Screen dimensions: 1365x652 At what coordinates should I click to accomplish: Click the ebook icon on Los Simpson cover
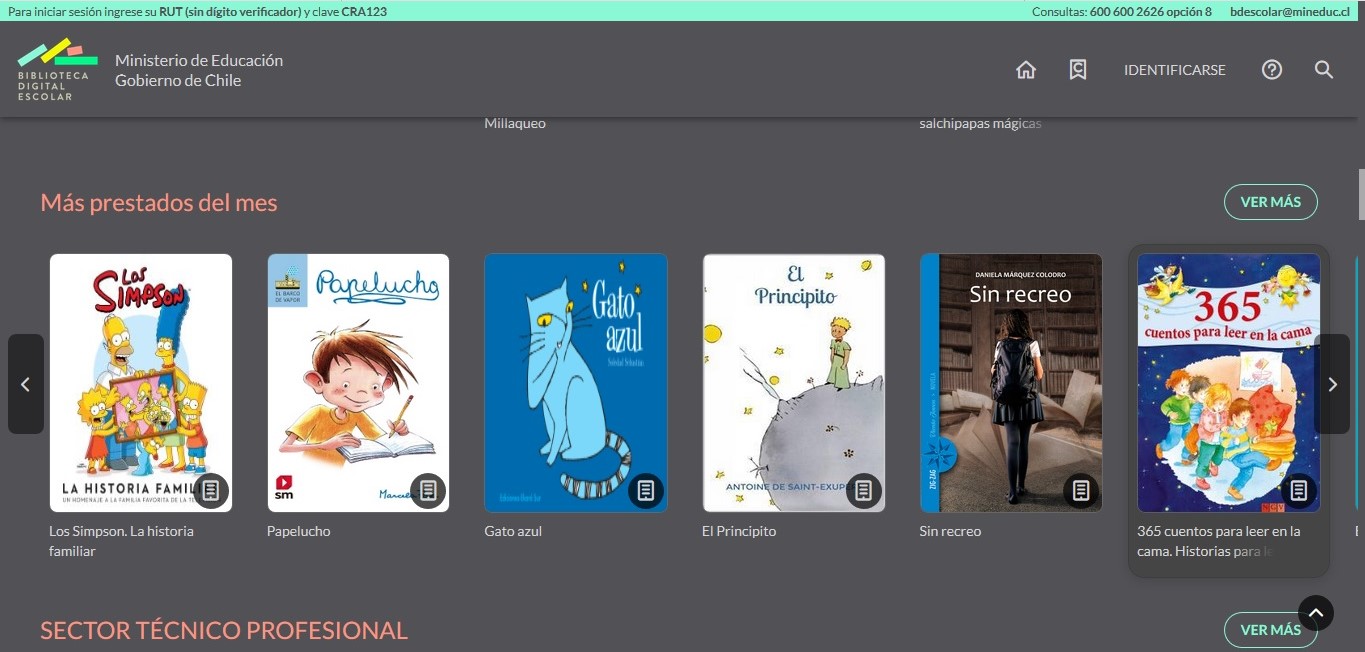[211, 490]
